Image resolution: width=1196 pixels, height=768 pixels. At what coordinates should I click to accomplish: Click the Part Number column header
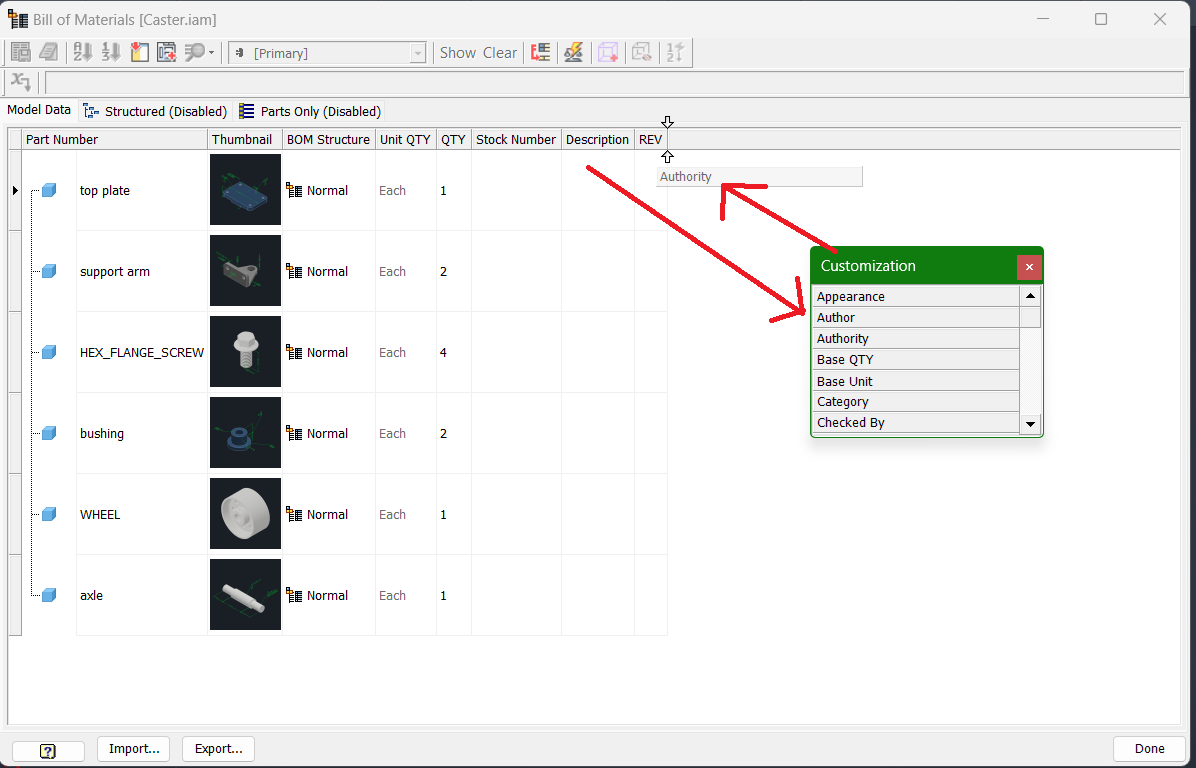coord(114,140)
